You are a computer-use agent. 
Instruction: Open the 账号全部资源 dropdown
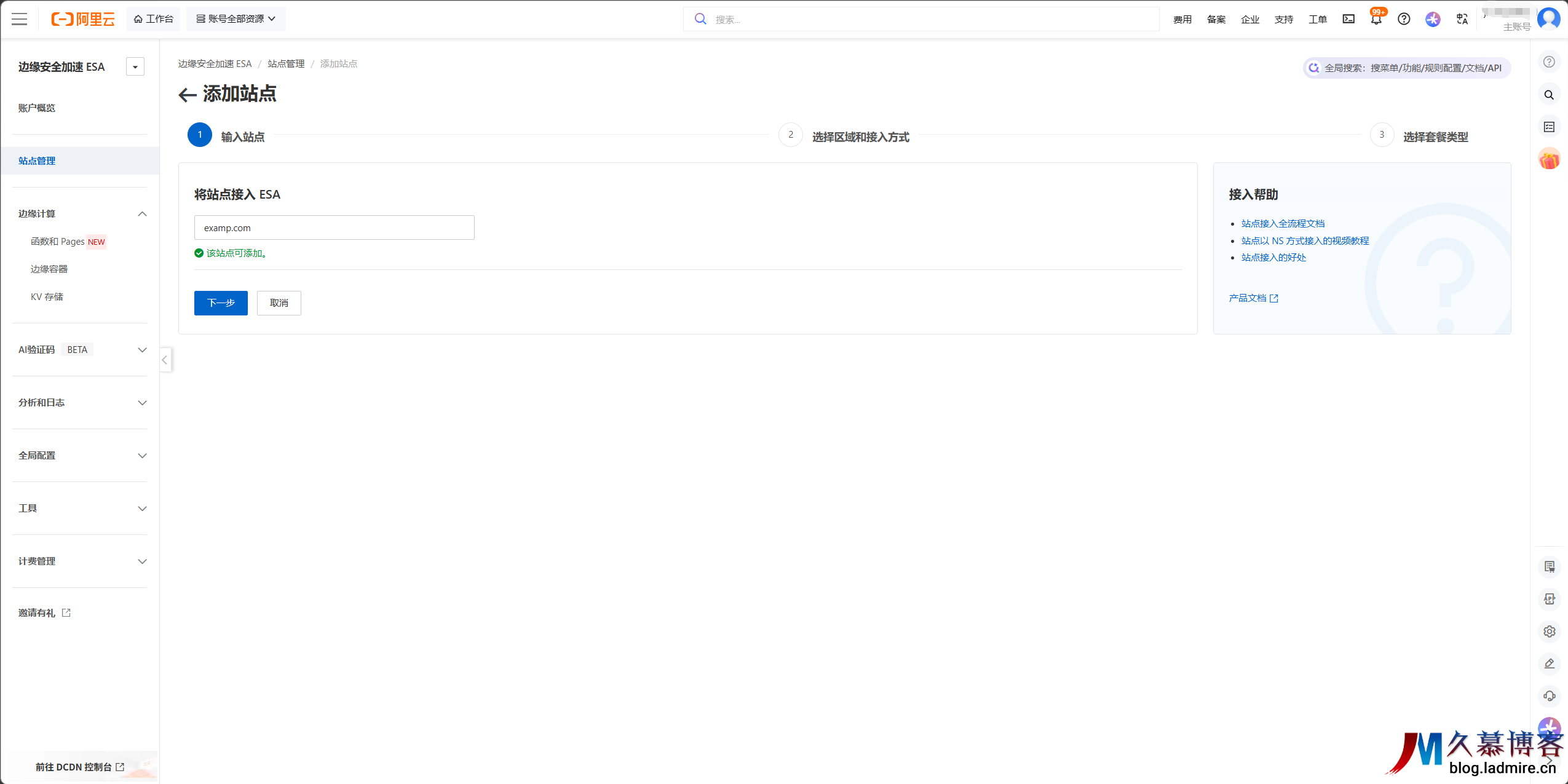point(236,19)
